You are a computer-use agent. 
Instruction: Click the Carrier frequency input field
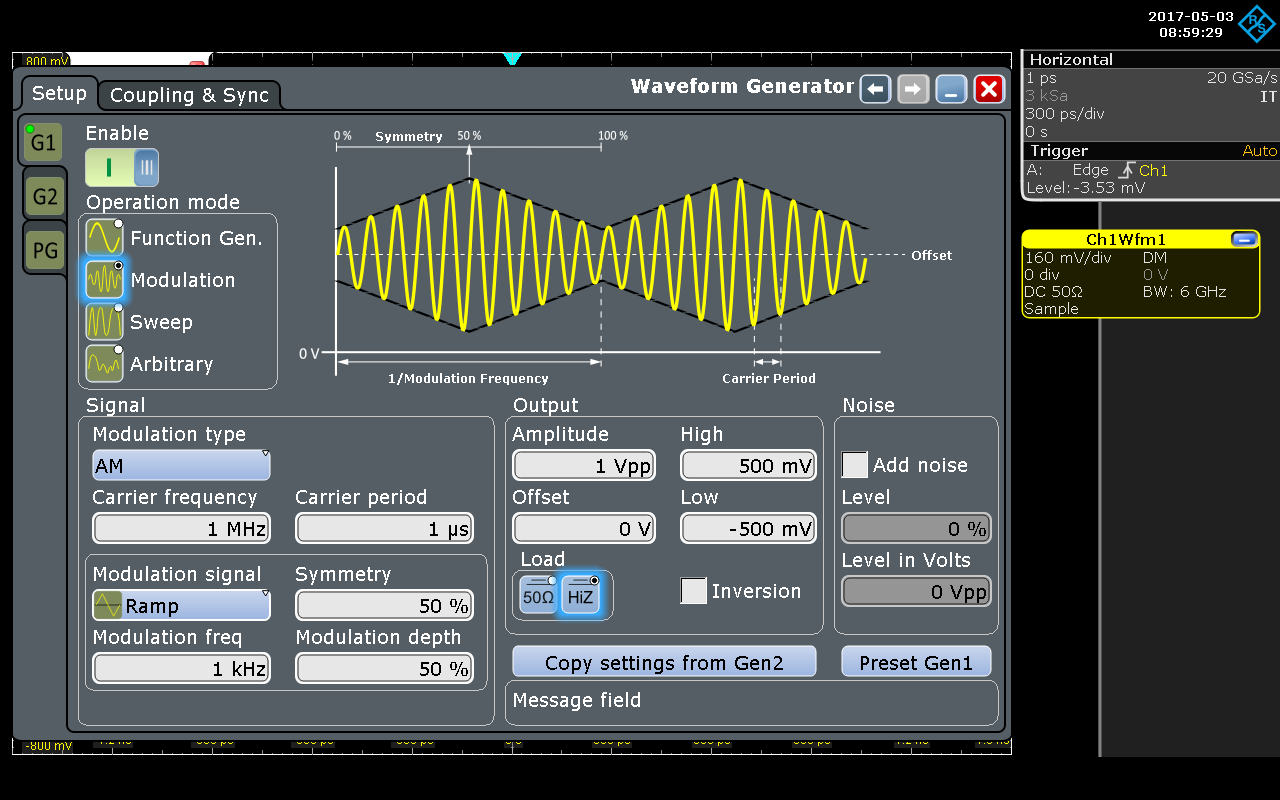point(181,529)
